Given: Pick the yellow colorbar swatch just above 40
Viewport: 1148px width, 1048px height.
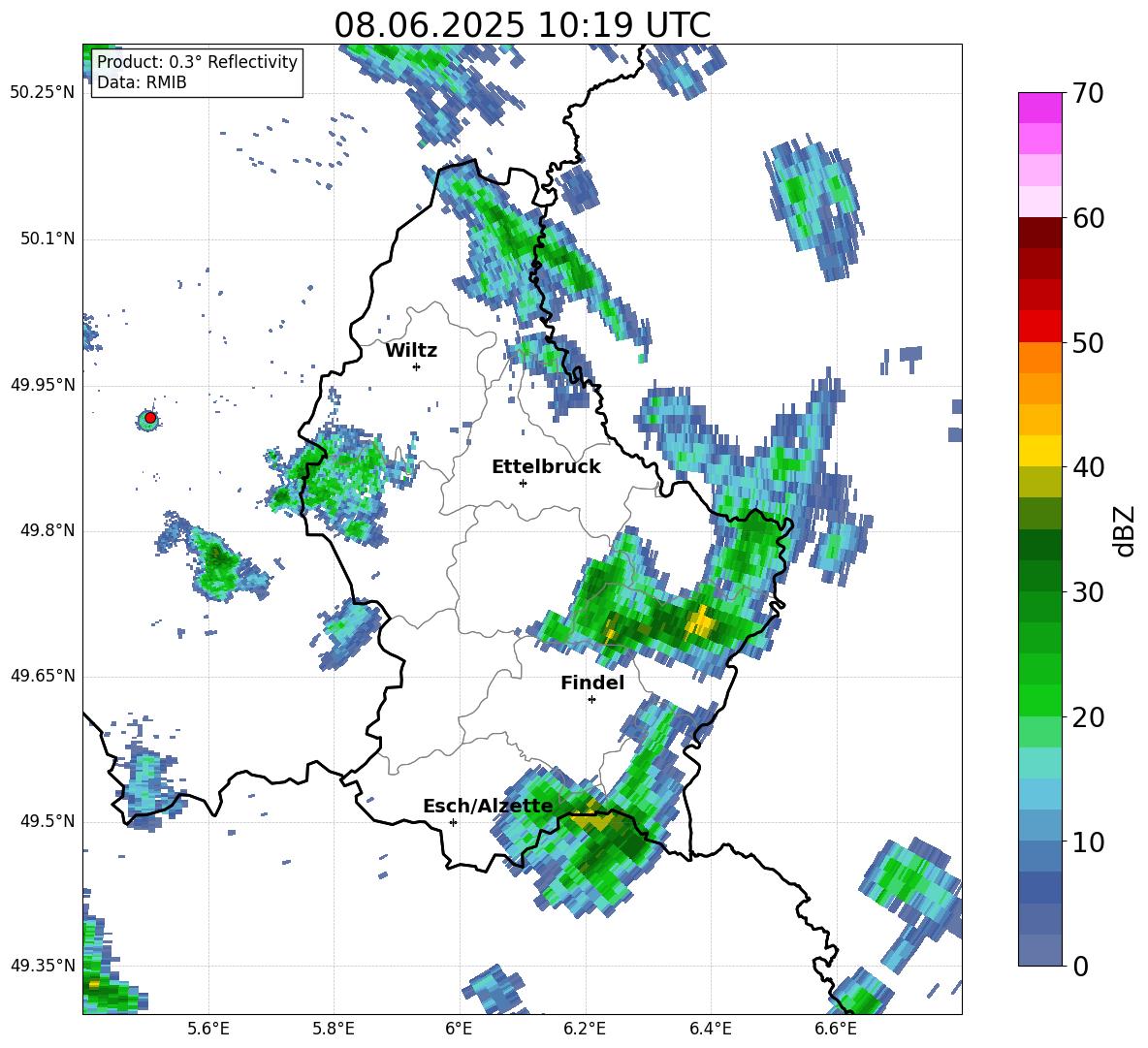Looking at the screenshot, I should pos(1039,451).
